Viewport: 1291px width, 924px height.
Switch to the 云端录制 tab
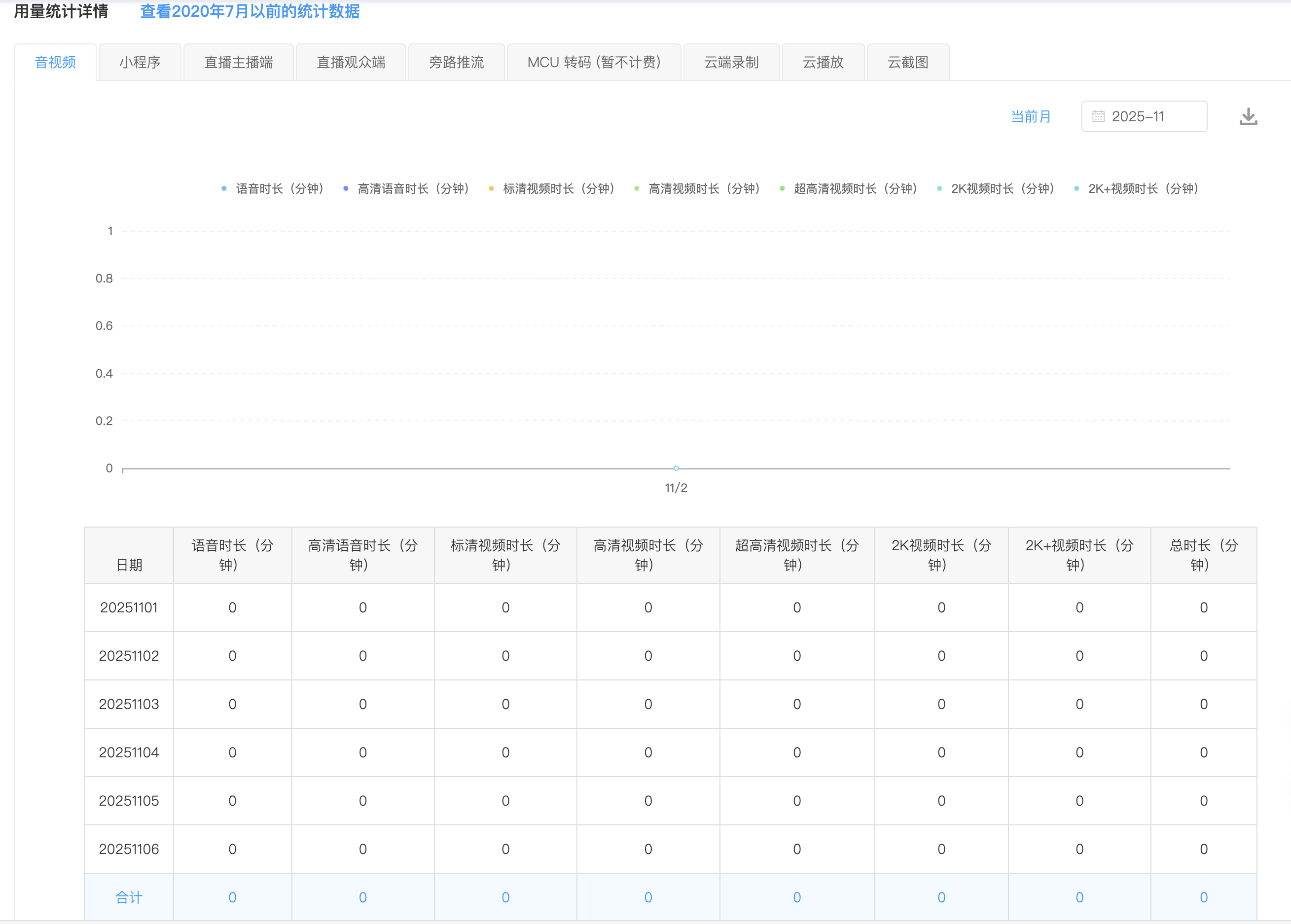[732, 63]
